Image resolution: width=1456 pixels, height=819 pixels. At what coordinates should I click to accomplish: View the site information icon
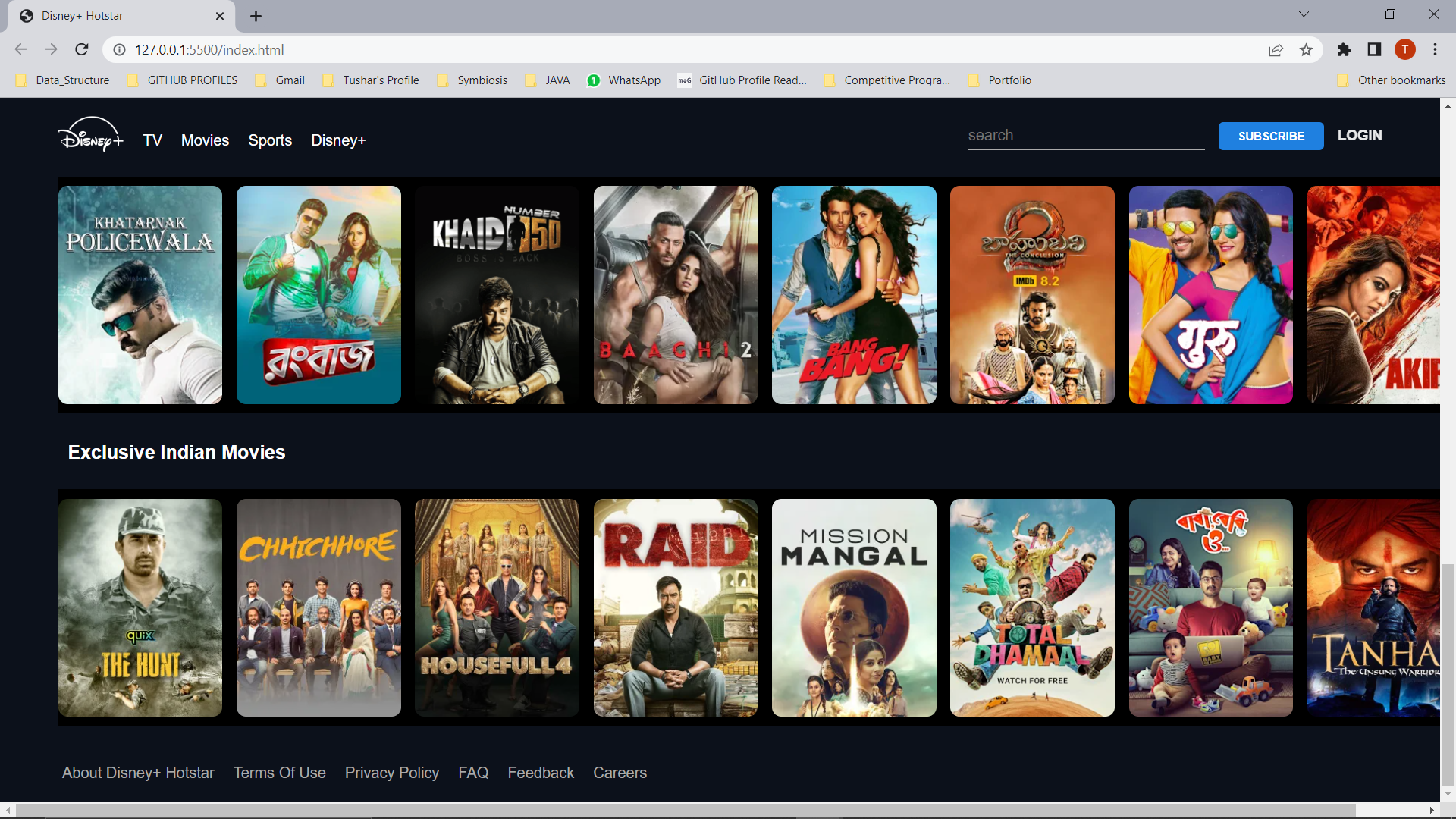119,49
